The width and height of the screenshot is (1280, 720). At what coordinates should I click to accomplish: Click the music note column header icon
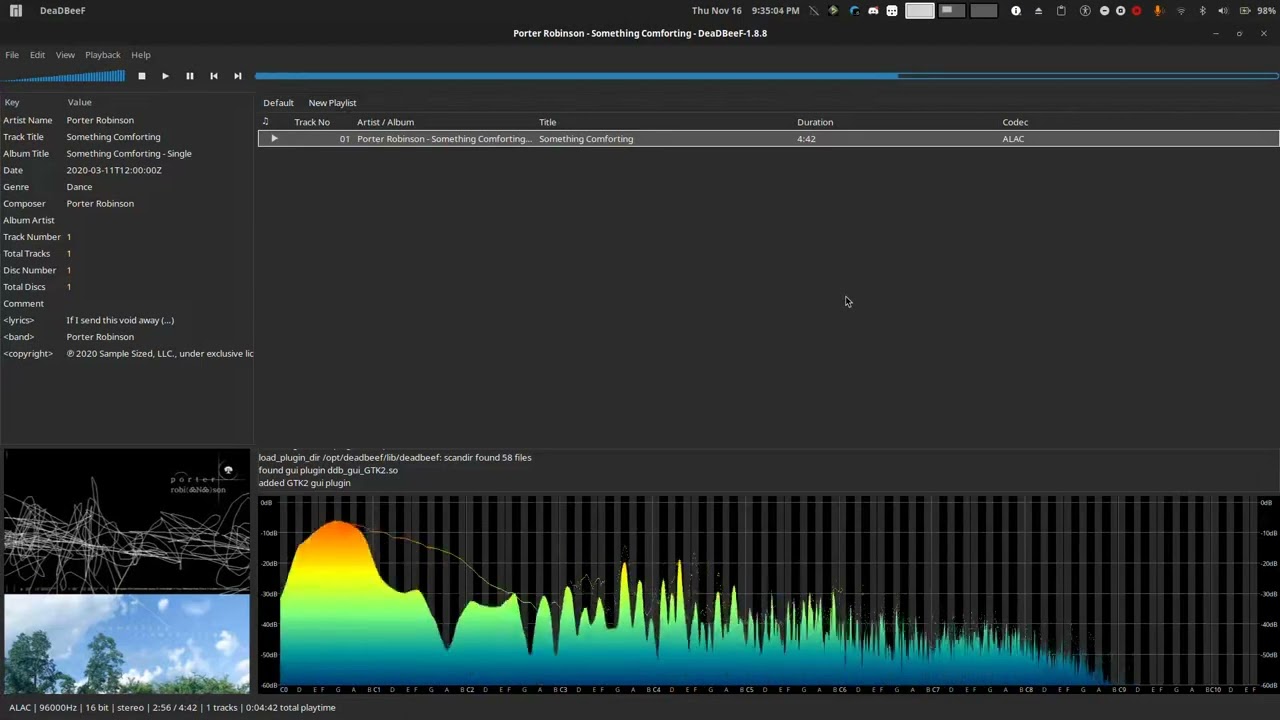click(x=265, y=122)
